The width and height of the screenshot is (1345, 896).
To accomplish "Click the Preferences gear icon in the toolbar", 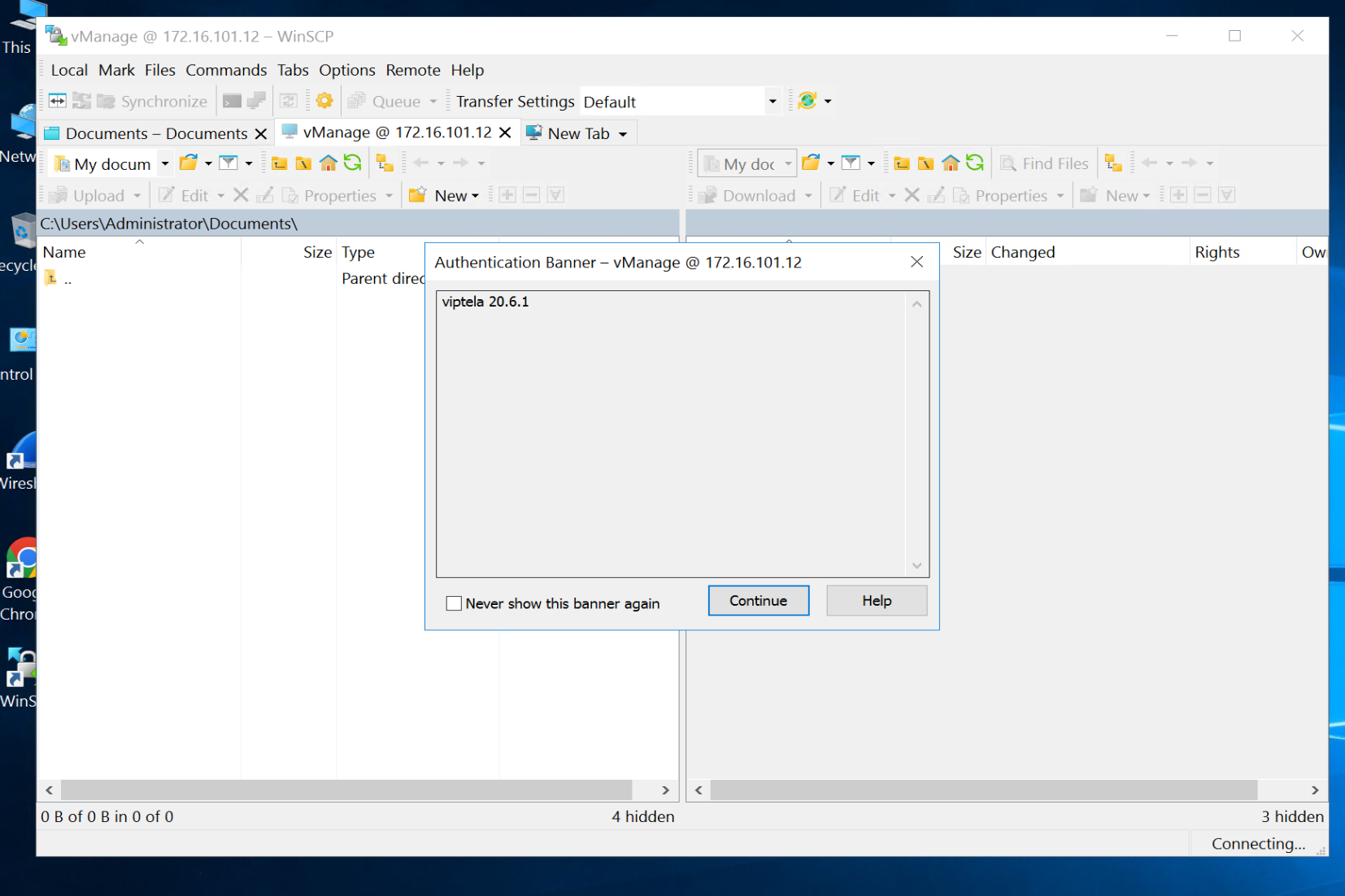I will pyautogui.click(x=324, y=101).
